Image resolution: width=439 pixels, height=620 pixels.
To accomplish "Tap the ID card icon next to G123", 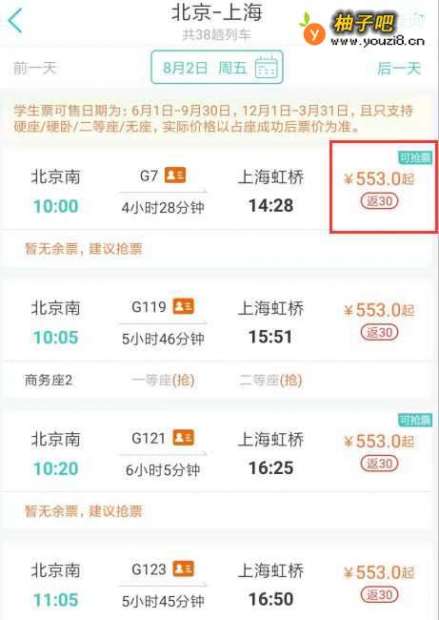I will (183, 569).
